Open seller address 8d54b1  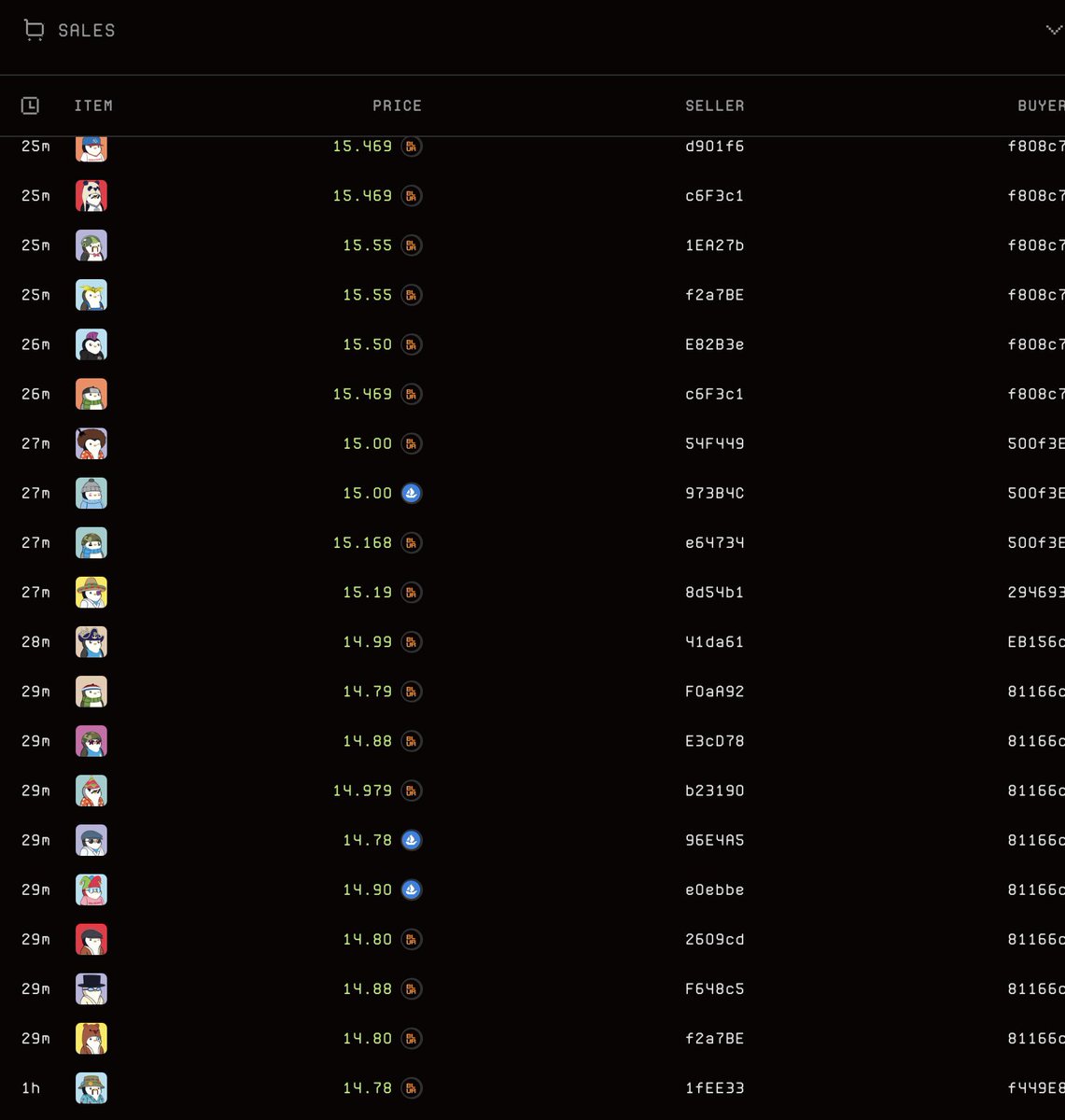coord(715,592)
